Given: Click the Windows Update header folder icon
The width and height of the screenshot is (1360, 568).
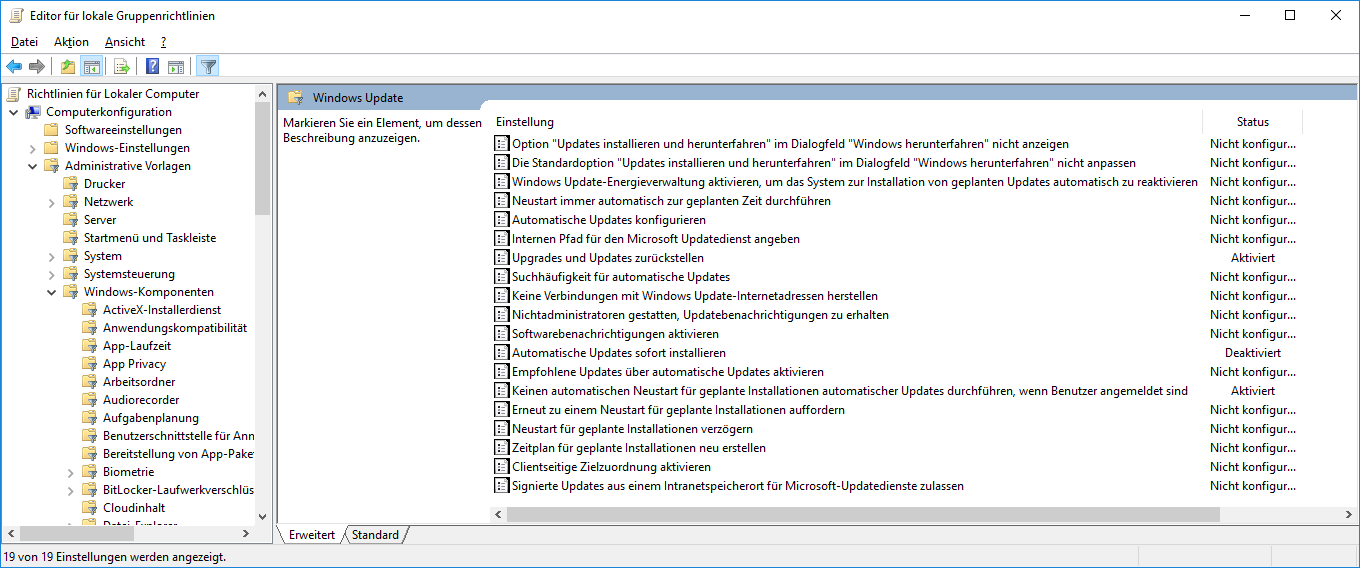Looking at the screenshot, I should (295, 98).
